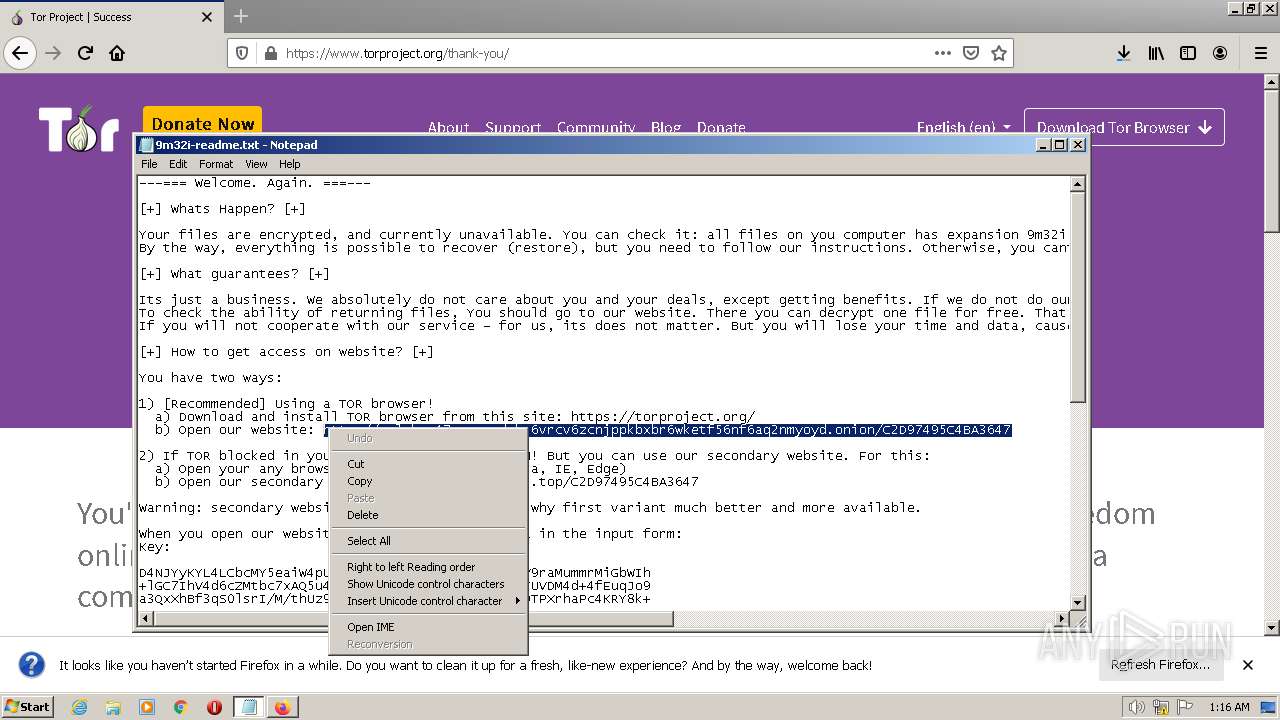Open Notepad Format menu
This screenshot has width=1280, height=720.
pyautogui.click(x=216, y=164)
